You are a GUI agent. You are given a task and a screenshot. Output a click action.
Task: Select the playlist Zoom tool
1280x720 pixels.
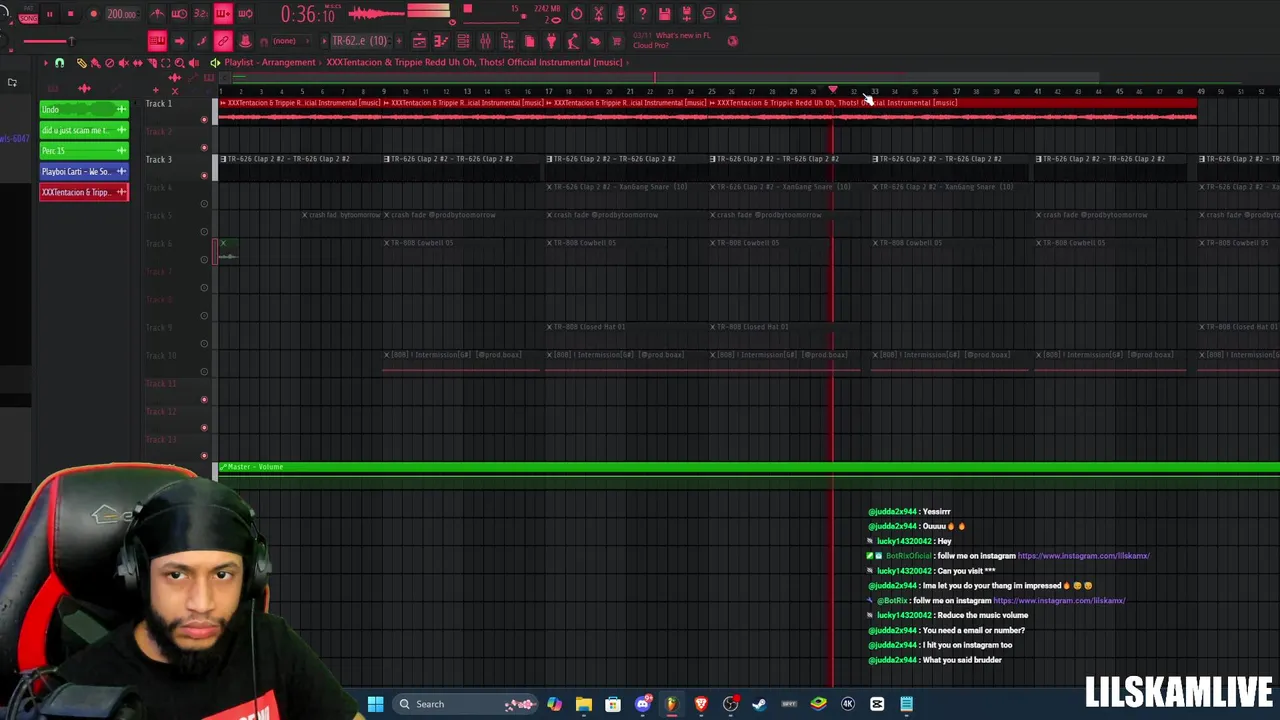(x=180, y=63)
